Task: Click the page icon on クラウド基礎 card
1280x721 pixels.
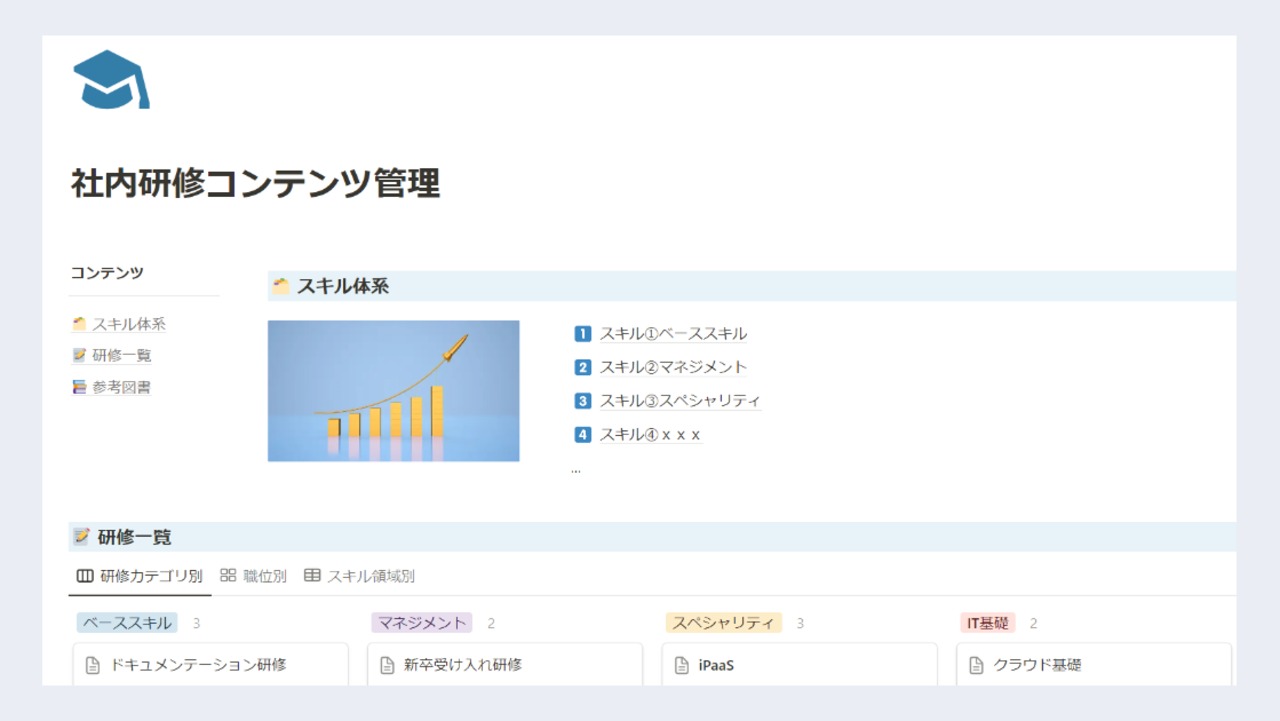Action: [x=977, y=665]
